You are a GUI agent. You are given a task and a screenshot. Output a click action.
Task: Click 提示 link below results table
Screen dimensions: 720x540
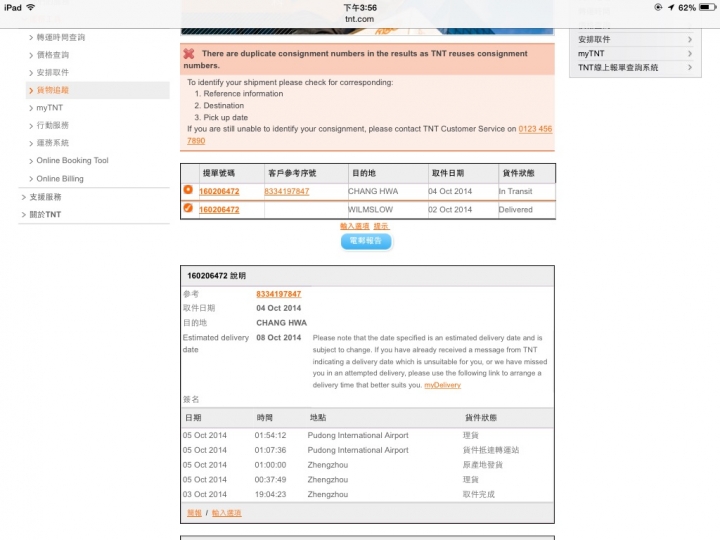tap(381, 226)
